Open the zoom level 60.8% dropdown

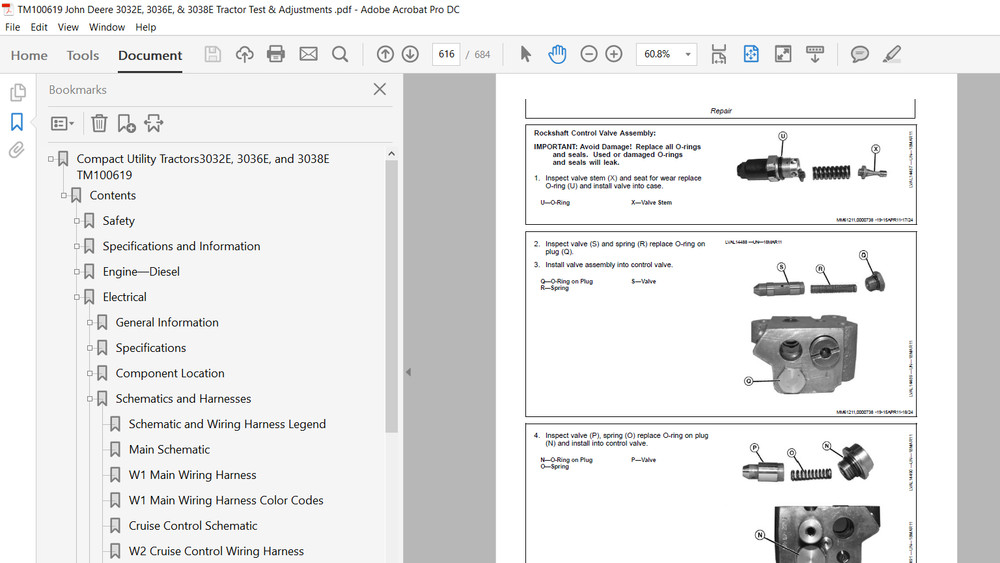pyautogui.click(x=688, y=54)
